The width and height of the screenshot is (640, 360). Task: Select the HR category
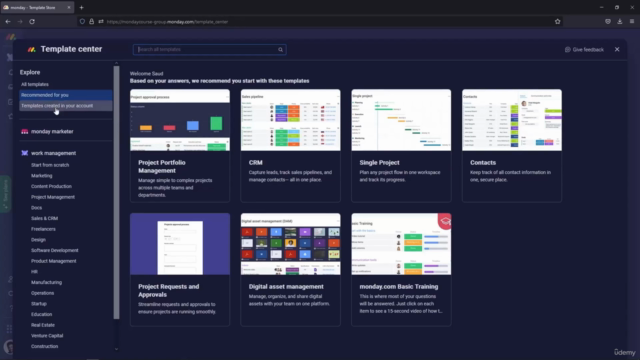click(34, 271)
